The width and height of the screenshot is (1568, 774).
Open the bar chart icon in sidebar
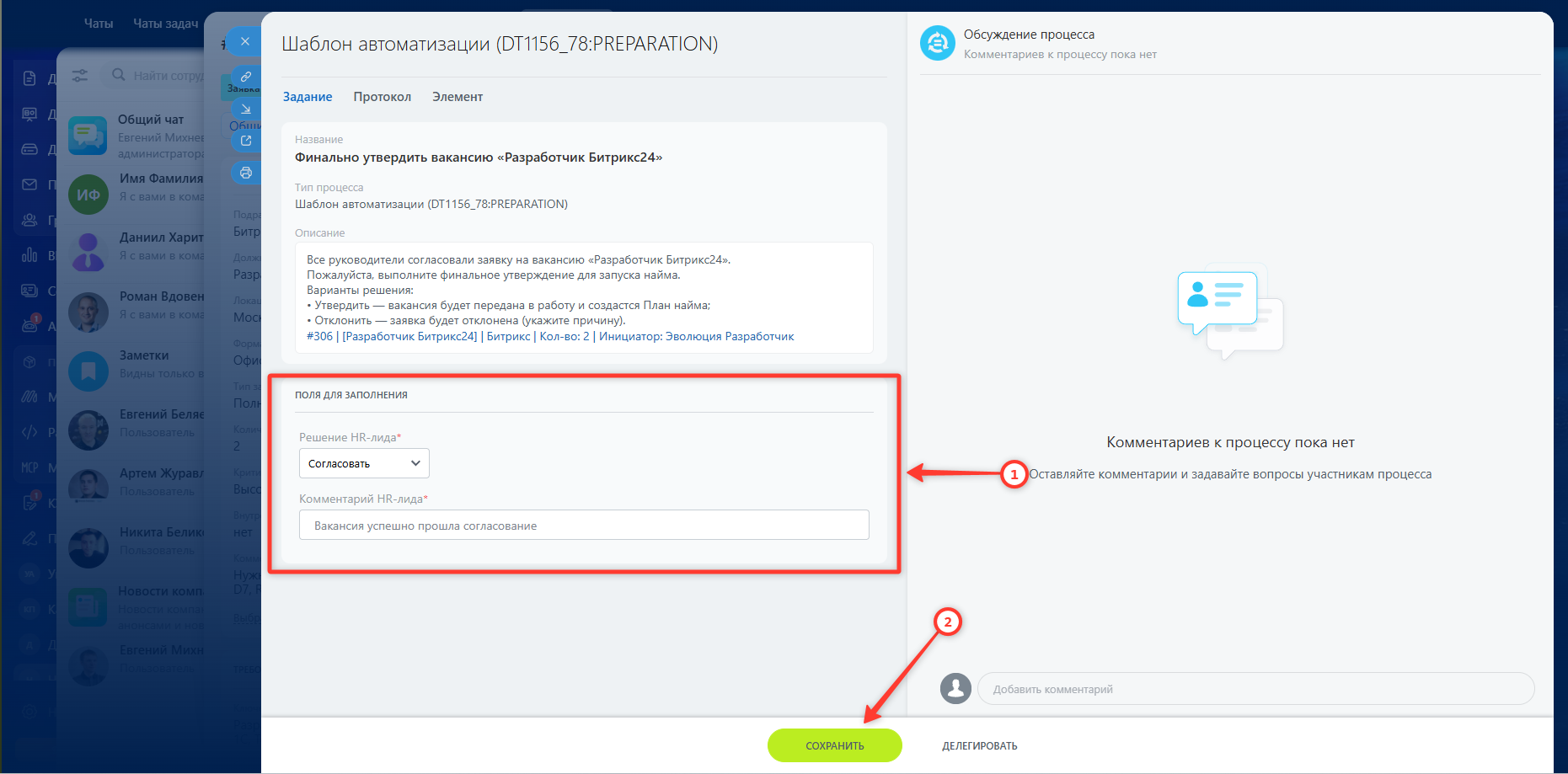point(29,254)
